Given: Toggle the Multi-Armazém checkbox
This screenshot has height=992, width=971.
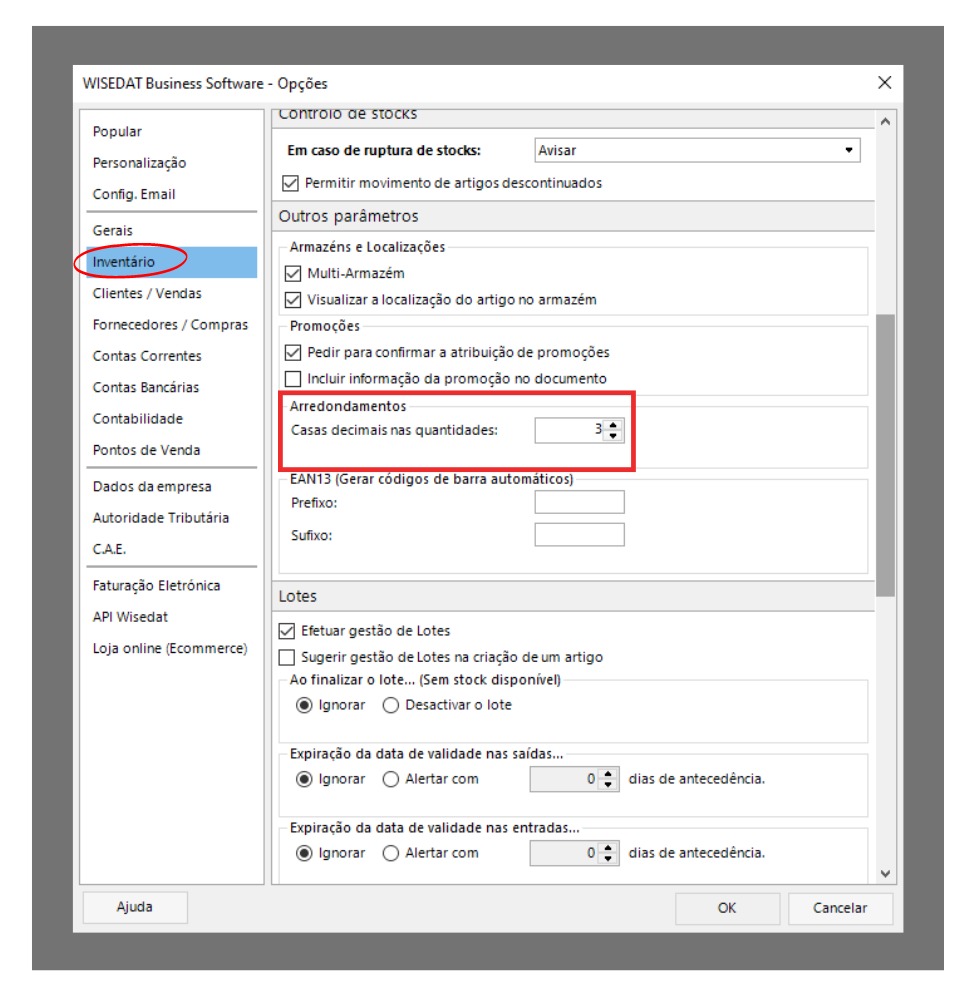Looking at the screenshot, I should (x=293, y=273).
